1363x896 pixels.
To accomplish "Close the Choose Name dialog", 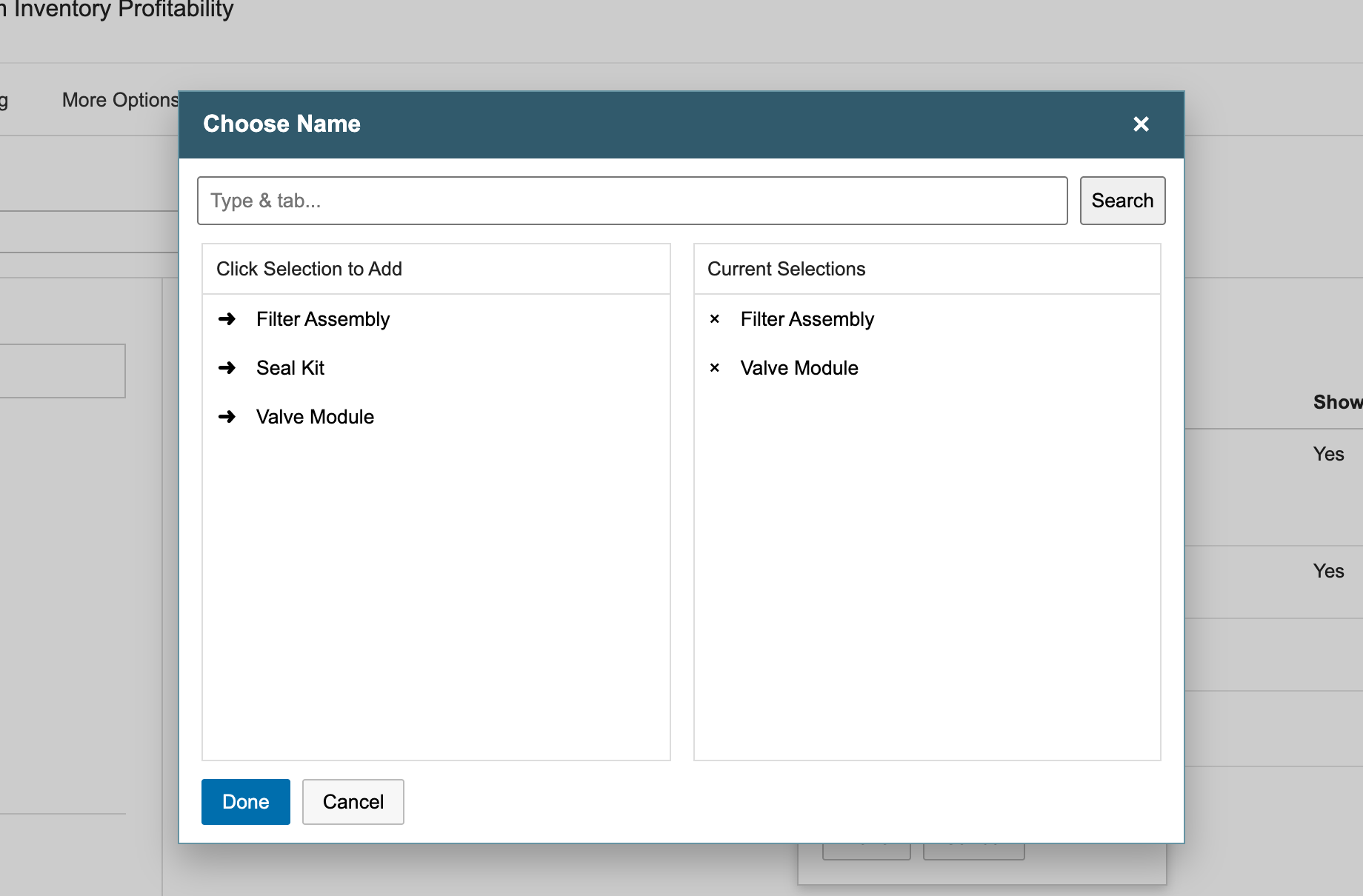I will (x=1141, y=124).
